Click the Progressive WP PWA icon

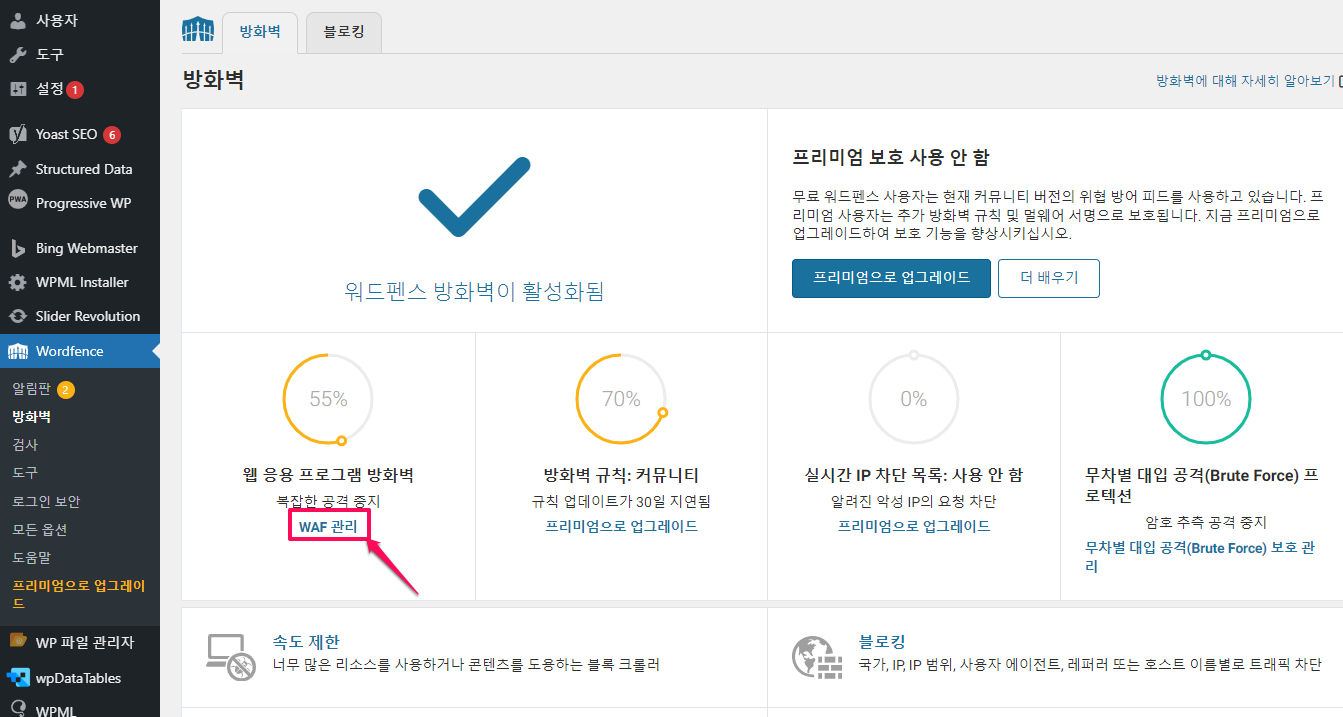[18, 200]
